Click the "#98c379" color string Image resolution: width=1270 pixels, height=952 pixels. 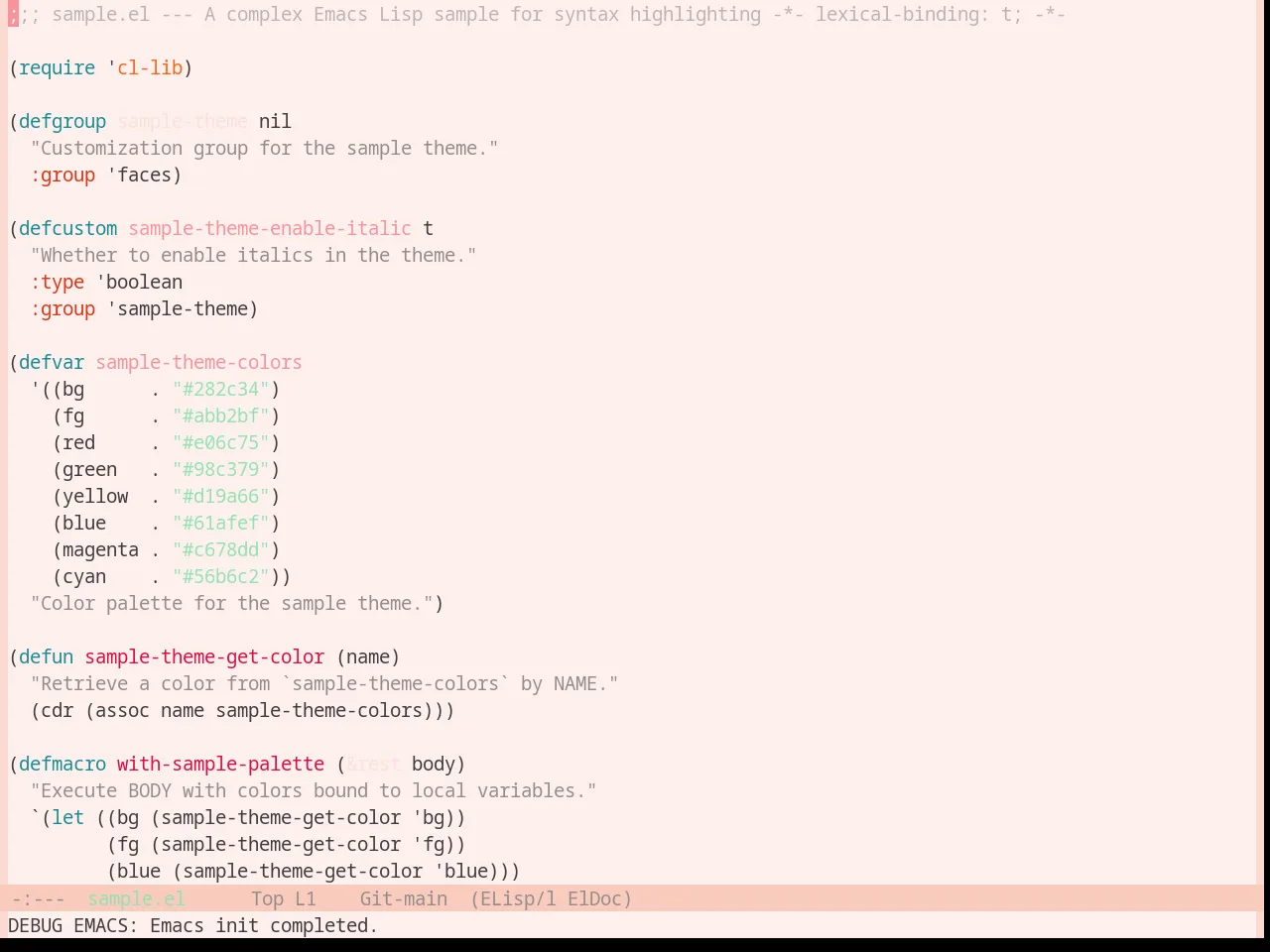pyautogui.click(x=220, y=469)
